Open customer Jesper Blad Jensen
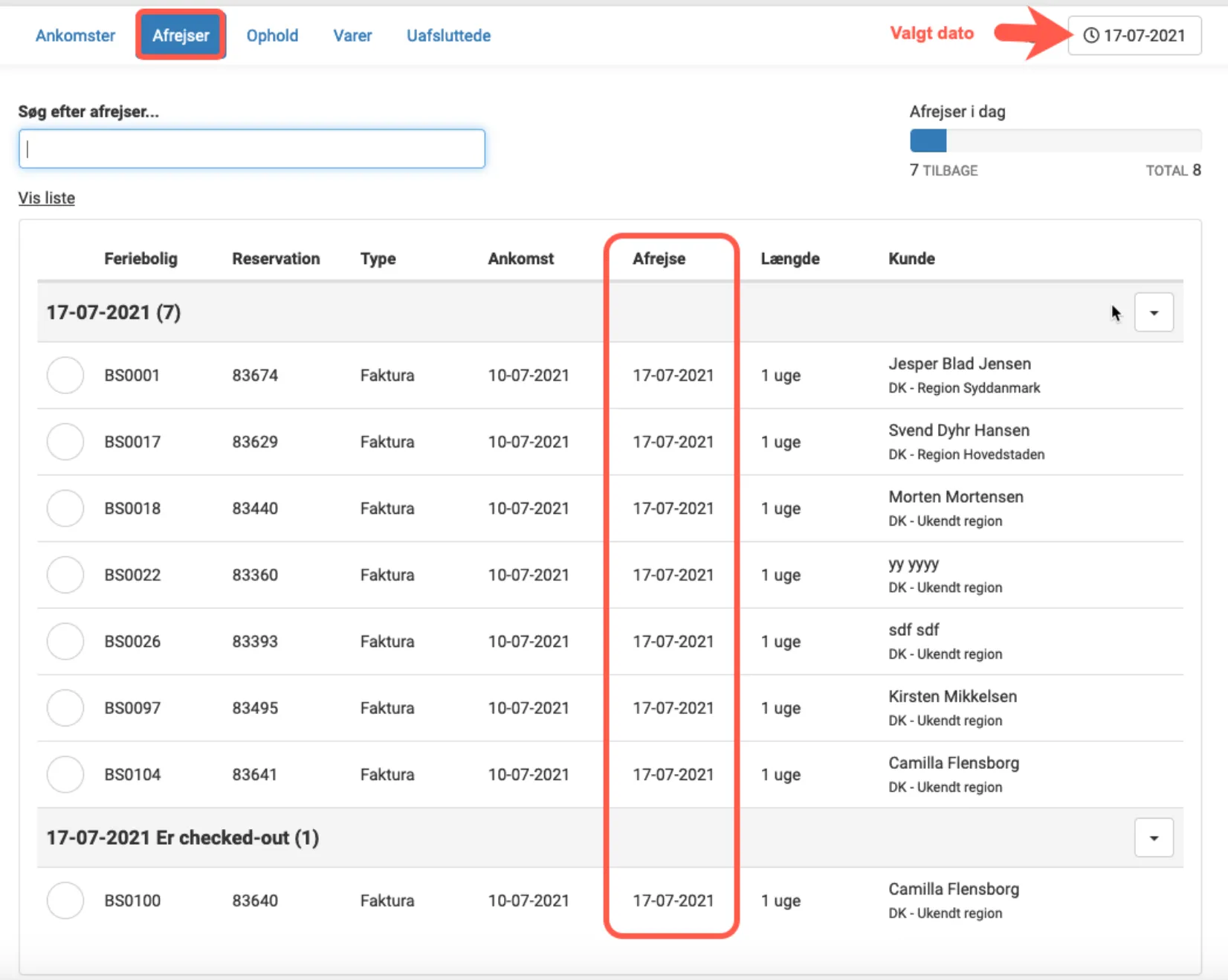This screenshot has width=1228, height=980. pos(959,364)
